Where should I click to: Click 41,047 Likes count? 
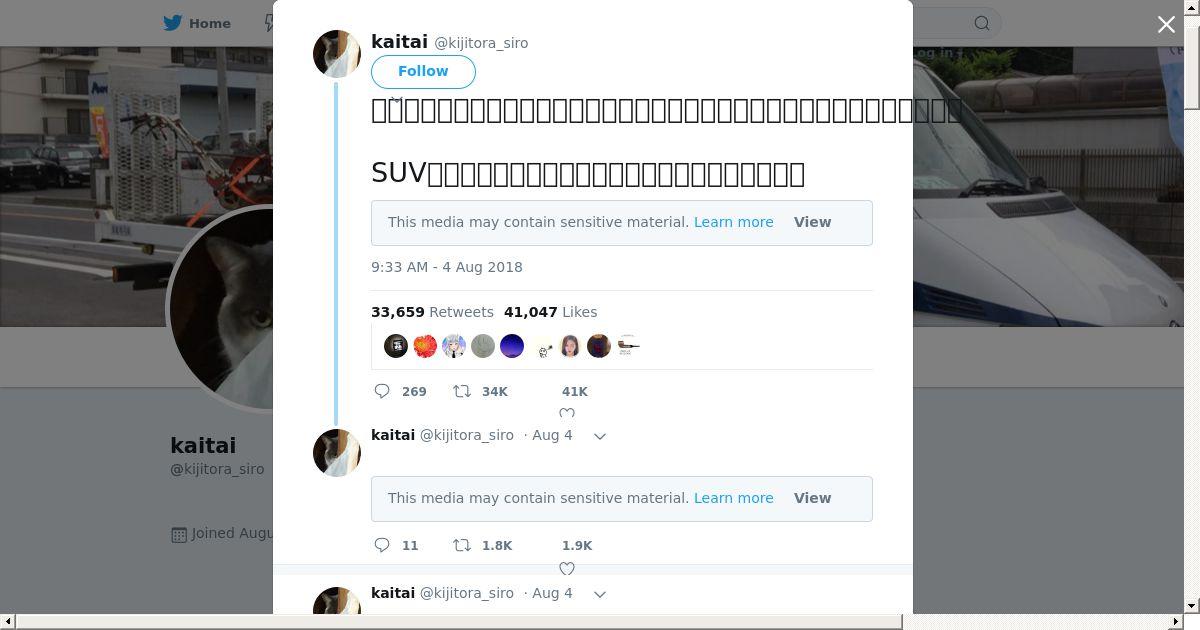(x=550, y=312)
